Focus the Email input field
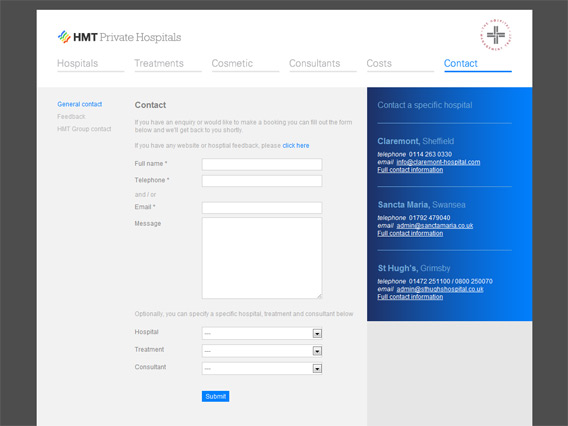This screenshot has width=568, height=426. point(262,208)
